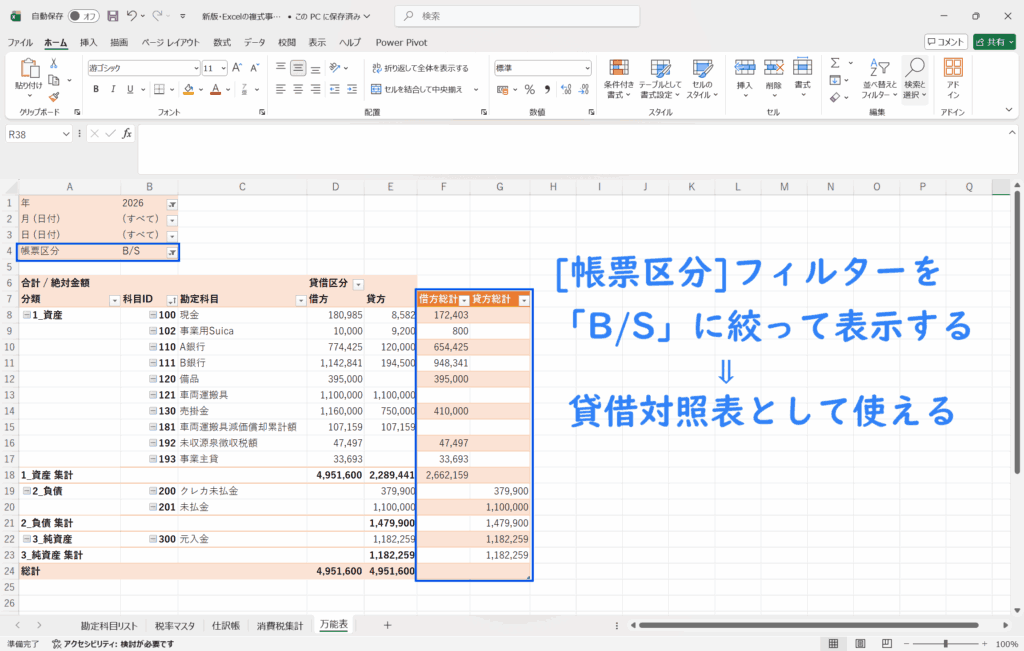Screen dimensions: 1024x651
Task: Toggle the AutoSave (自動保存) switch
Action: 84,17
